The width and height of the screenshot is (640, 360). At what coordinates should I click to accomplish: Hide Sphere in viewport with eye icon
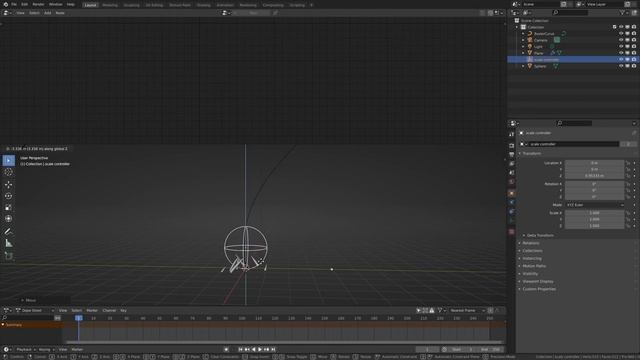[x=621, y=66]
